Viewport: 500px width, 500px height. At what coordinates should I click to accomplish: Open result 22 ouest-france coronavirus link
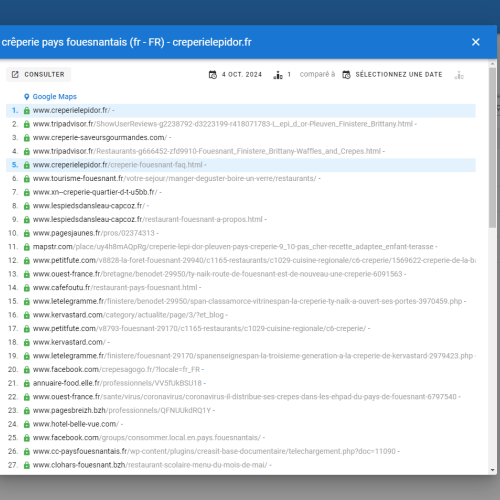[245, 397]
